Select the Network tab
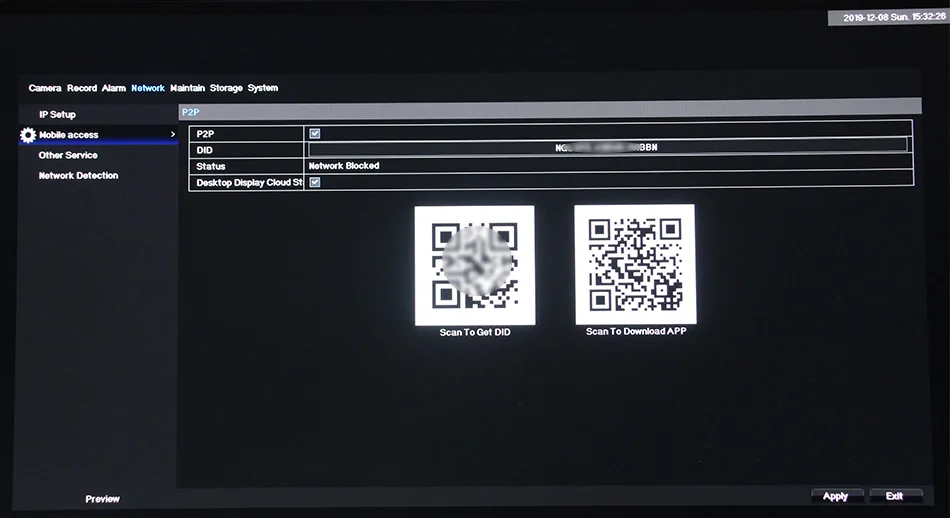This screenshot has width=950, height=518. coord(148,88)
